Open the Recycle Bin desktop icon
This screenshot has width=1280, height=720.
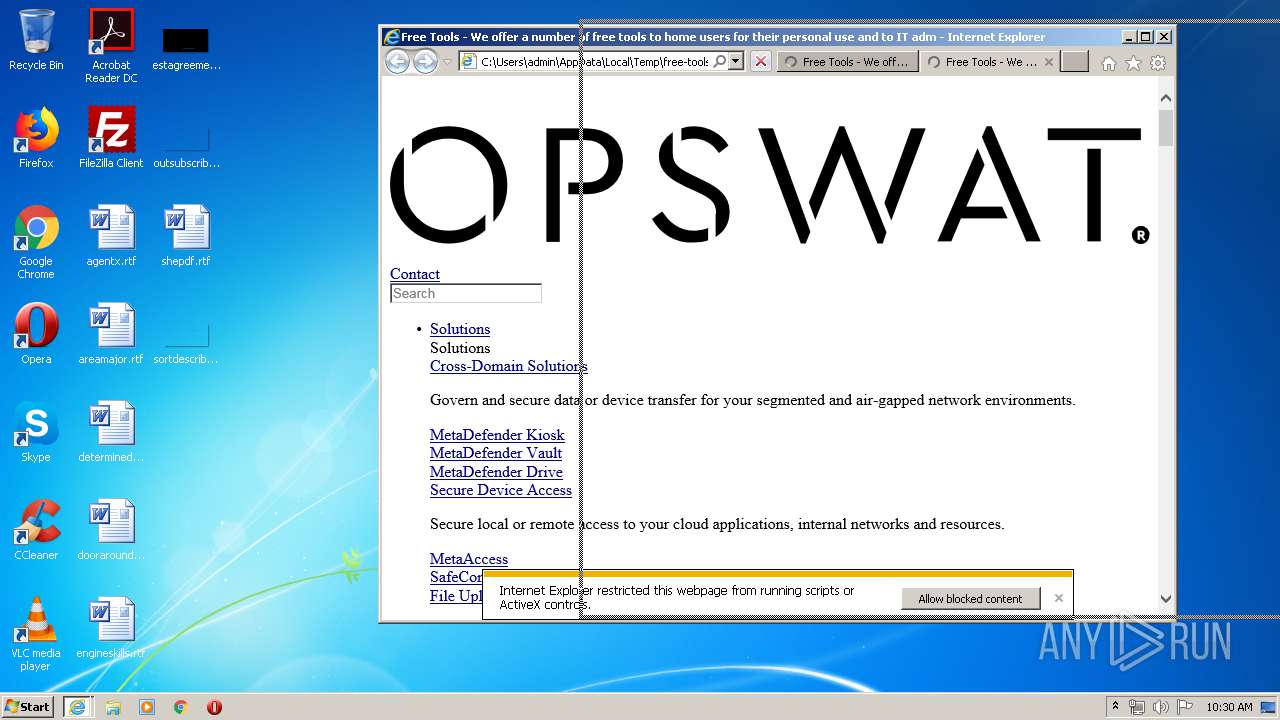[36, 40]
